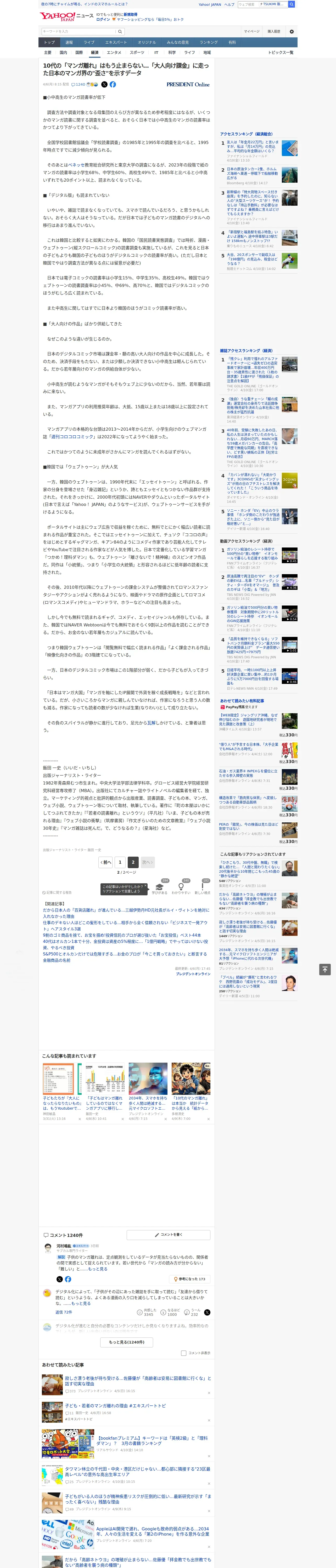
Task: Select the トップ tab in the navigation bar
Action: coord(49,43)
